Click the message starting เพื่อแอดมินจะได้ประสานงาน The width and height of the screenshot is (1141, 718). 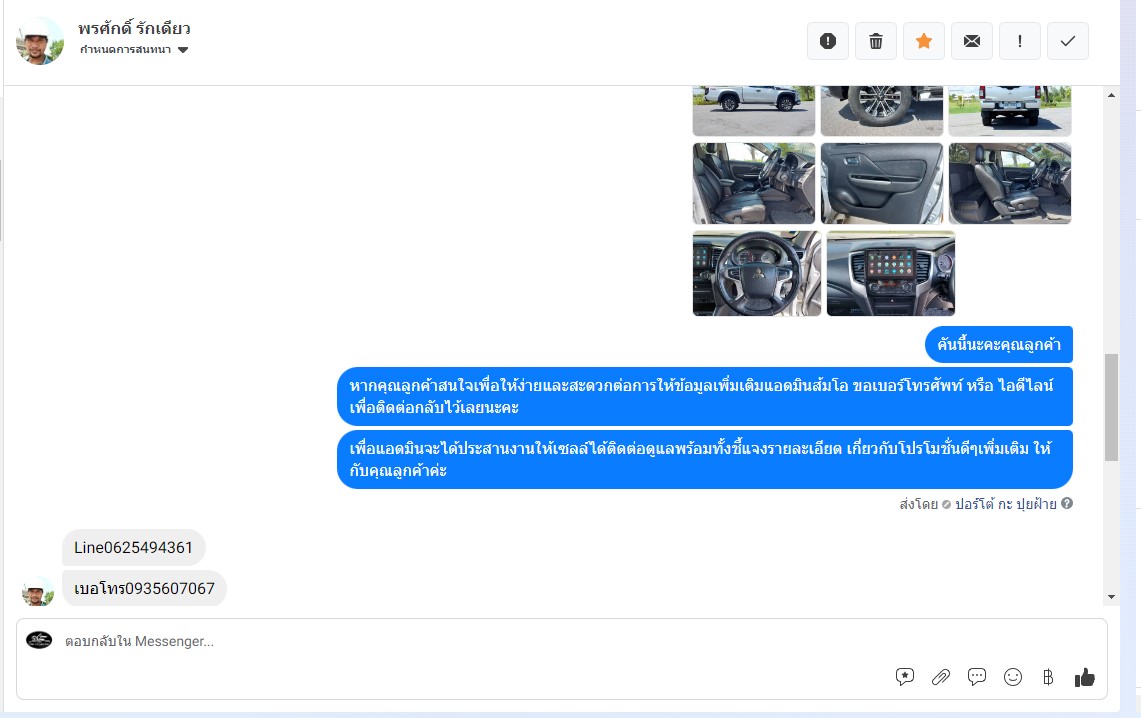pos(705,460)
